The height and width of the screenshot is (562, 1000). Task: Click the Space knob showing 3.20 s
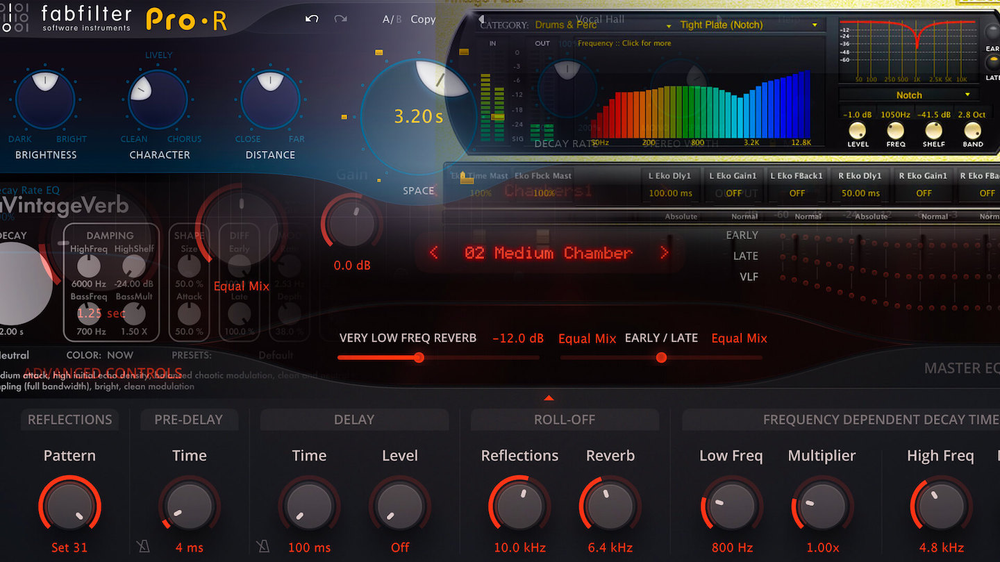[418, 117]
